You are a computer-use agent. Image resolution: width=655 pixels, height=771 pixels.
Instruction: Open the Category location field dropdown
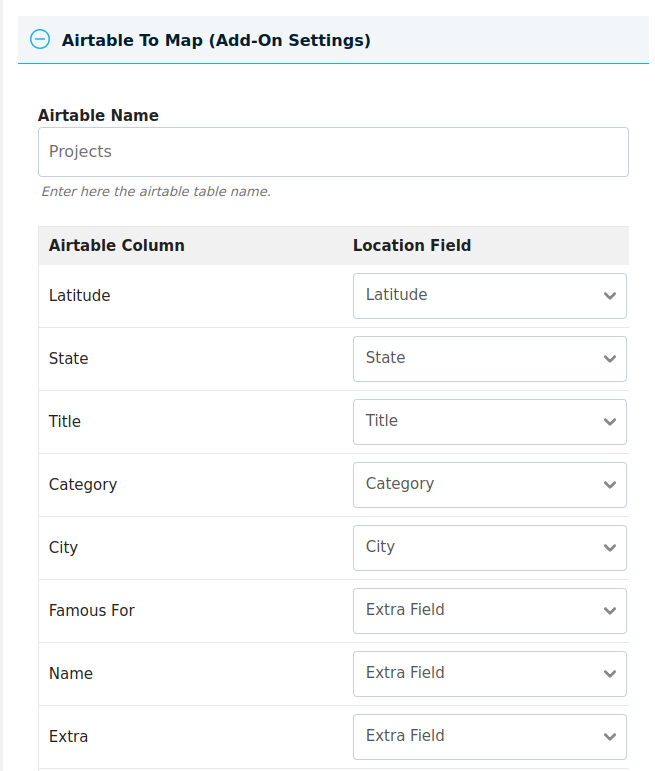click(490, 485)
